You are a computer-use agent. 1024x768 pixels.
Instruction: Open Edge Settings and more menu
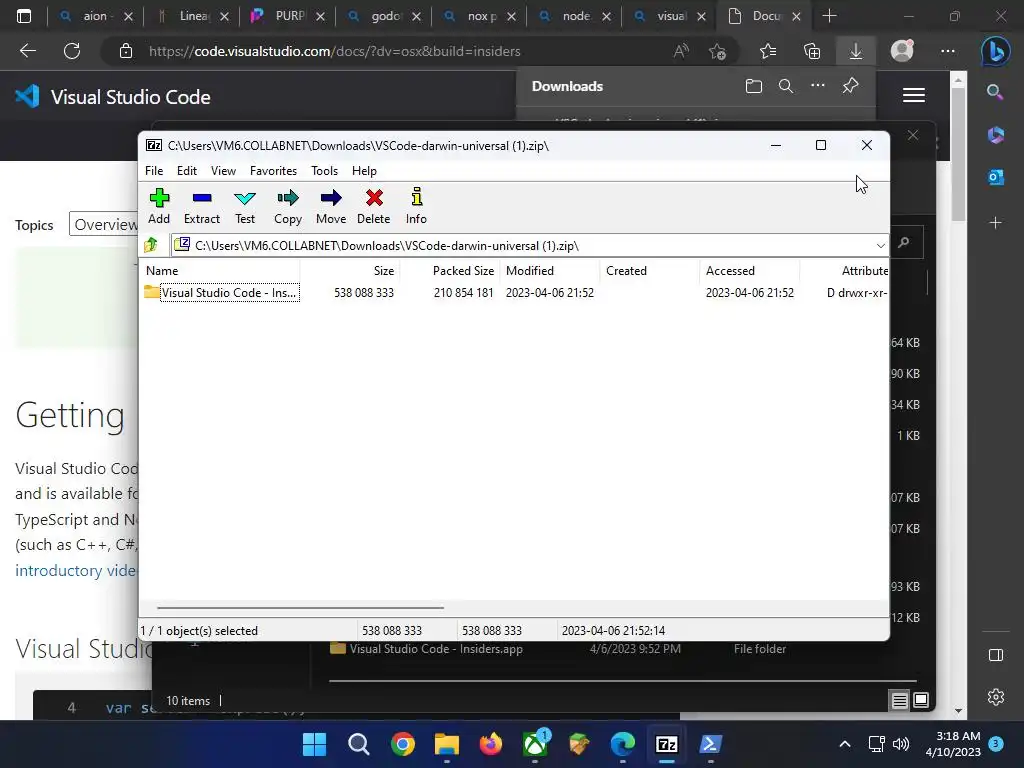[x=948, y=51]
